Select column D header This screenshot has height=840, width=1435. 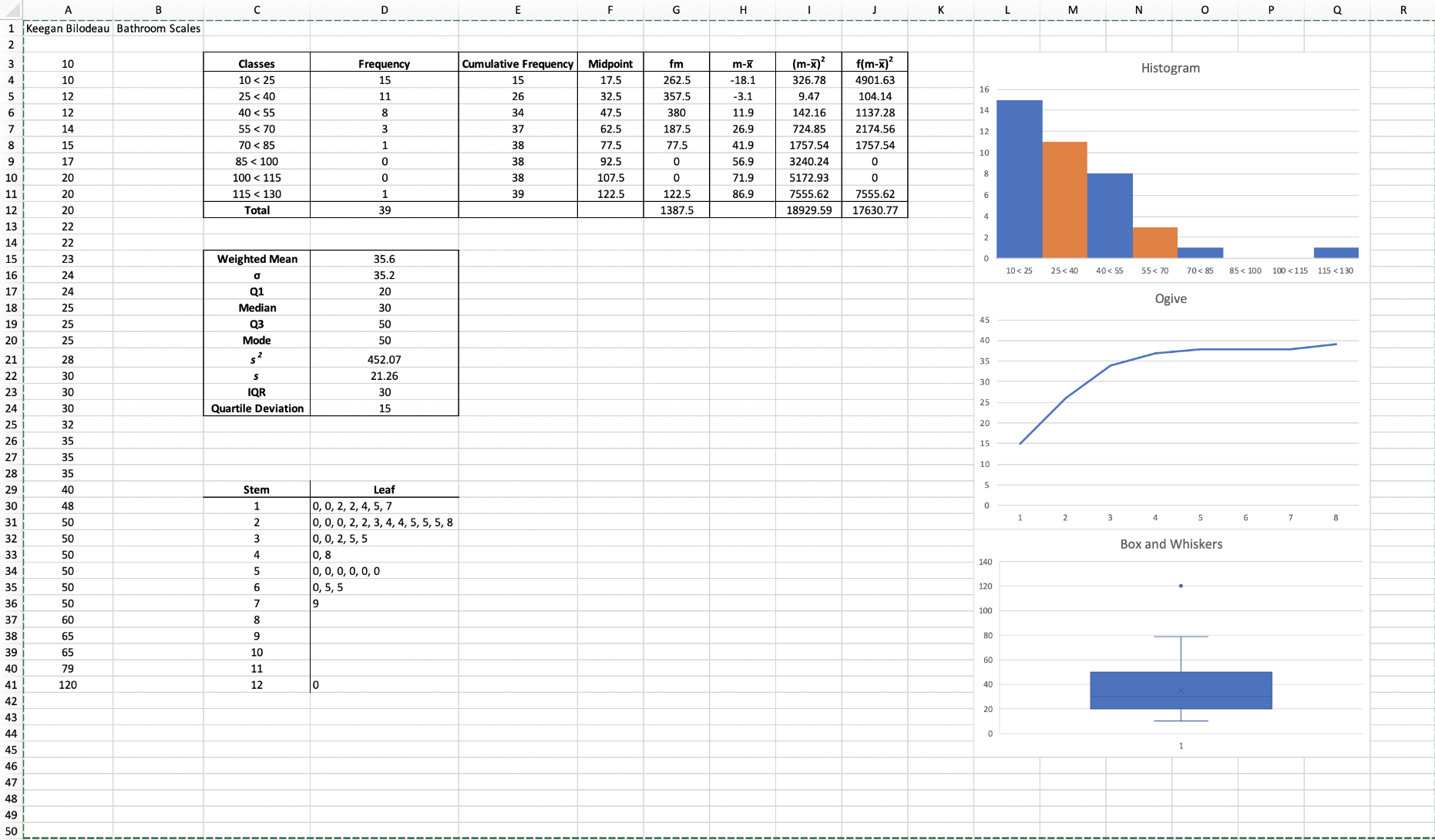pyautogui.click(x=385, y=10)
